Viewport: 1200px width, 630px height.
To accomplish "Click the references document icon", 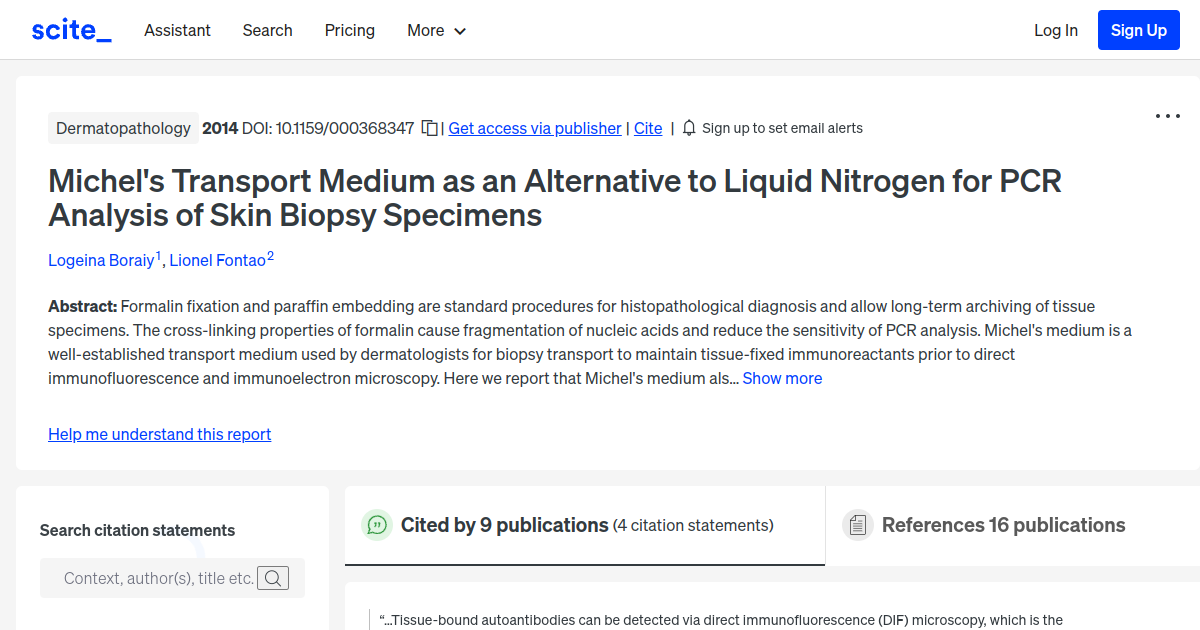I will (x=858, y=524).
